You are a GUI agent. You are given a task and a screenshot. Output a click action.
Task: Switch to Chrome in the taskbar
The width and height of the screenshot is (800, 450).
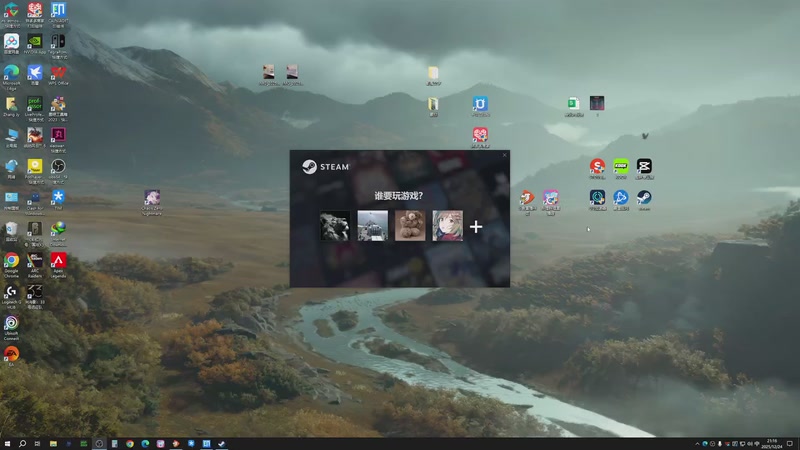[x=130, y=444]
